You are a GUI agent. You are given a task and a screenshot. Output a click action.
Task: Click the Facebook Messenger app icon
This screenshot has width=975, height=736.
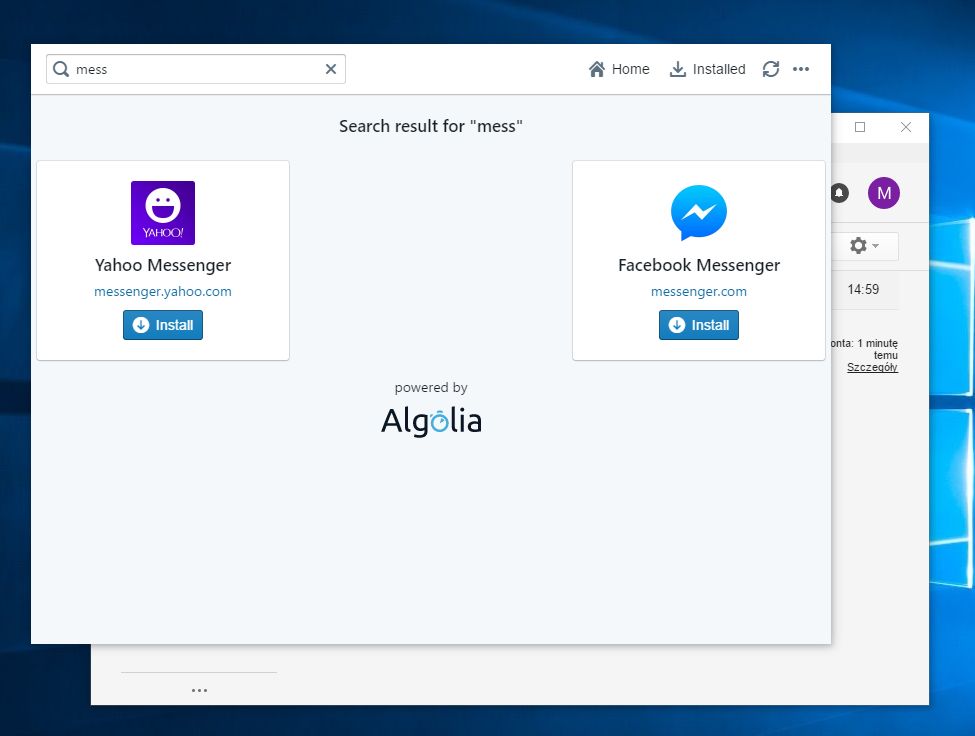pyautogui.click(x=699, y=213)
